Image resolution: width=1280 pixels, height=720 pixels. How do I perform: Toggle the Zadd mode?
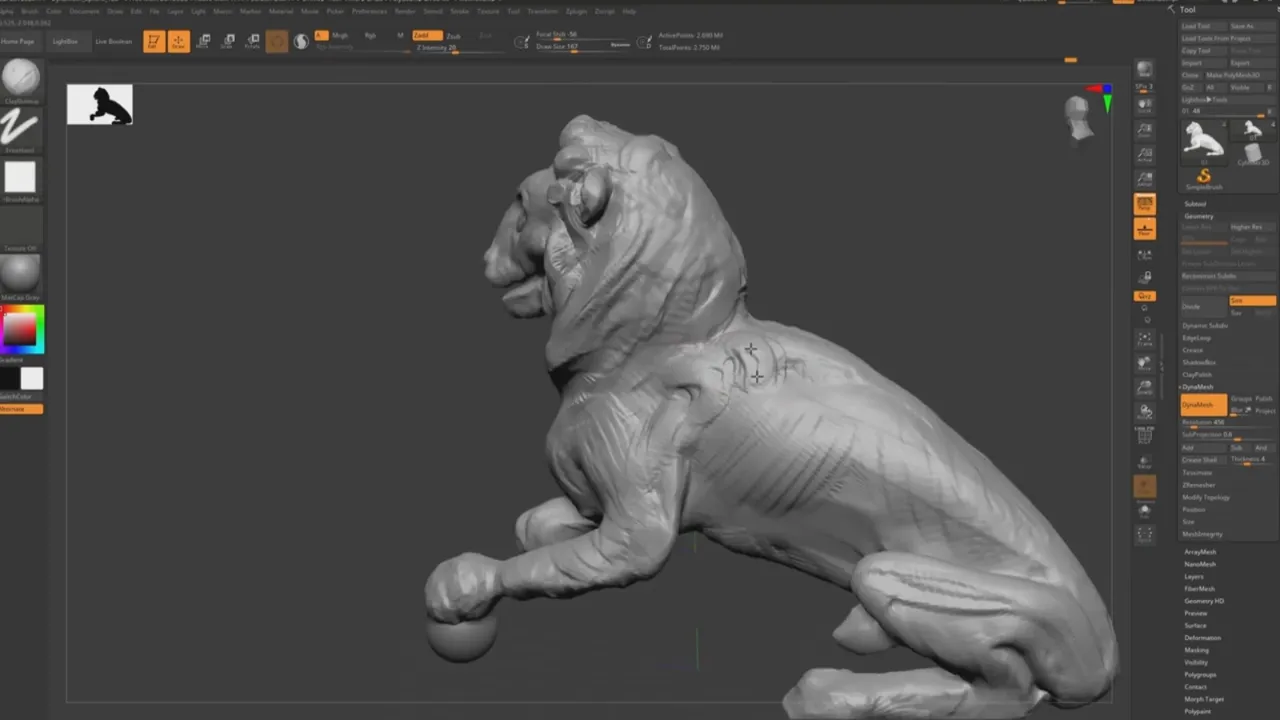427,35
